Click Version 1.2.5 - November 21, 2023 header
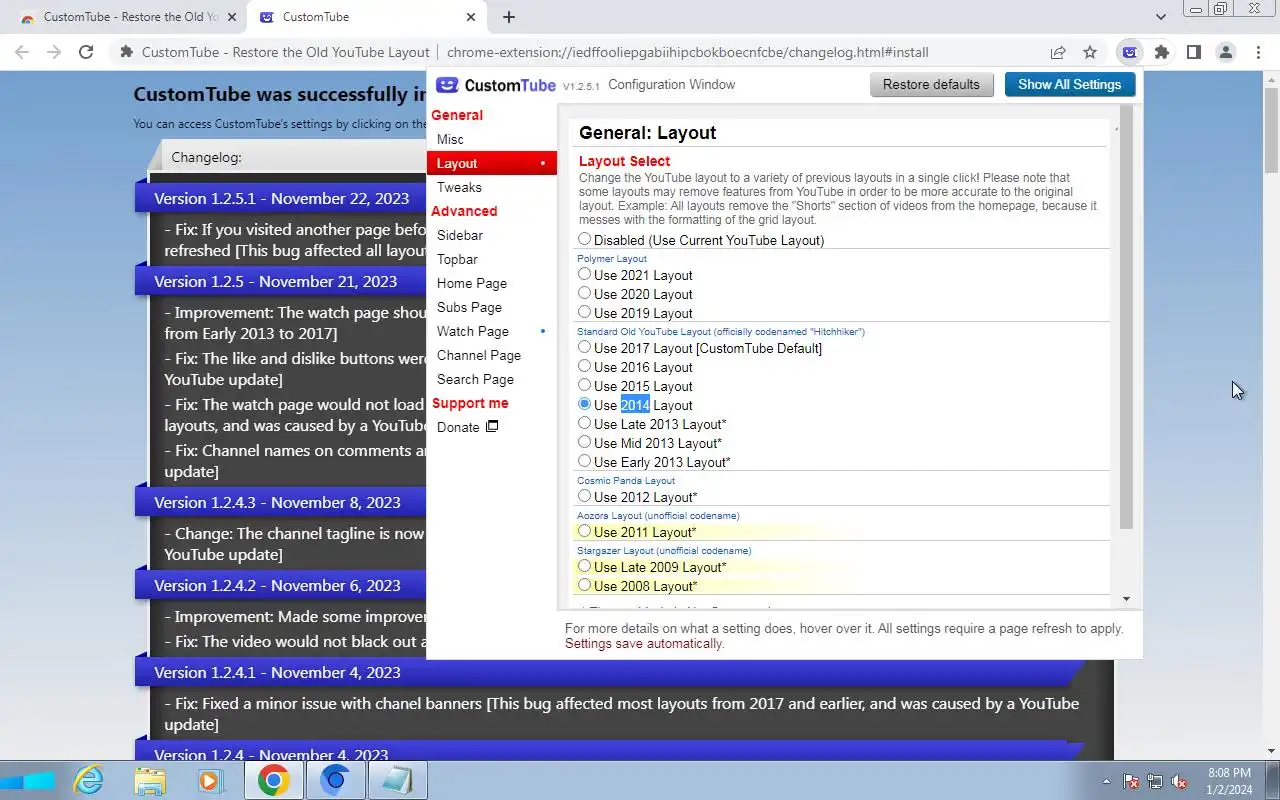The width and height of the screenshot is (1280, 800). pos(275,281)
